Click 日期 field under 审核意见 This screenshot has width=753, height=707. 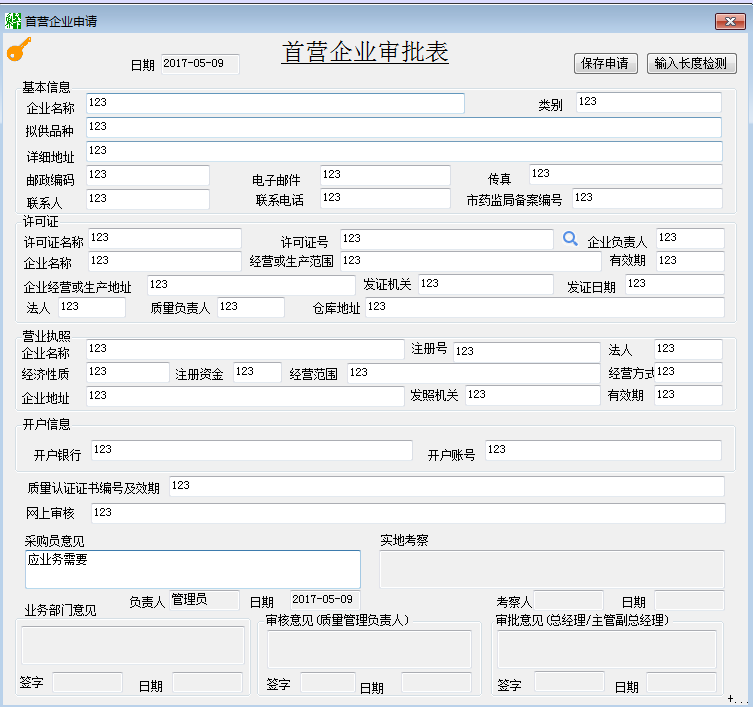click(436, 683)
